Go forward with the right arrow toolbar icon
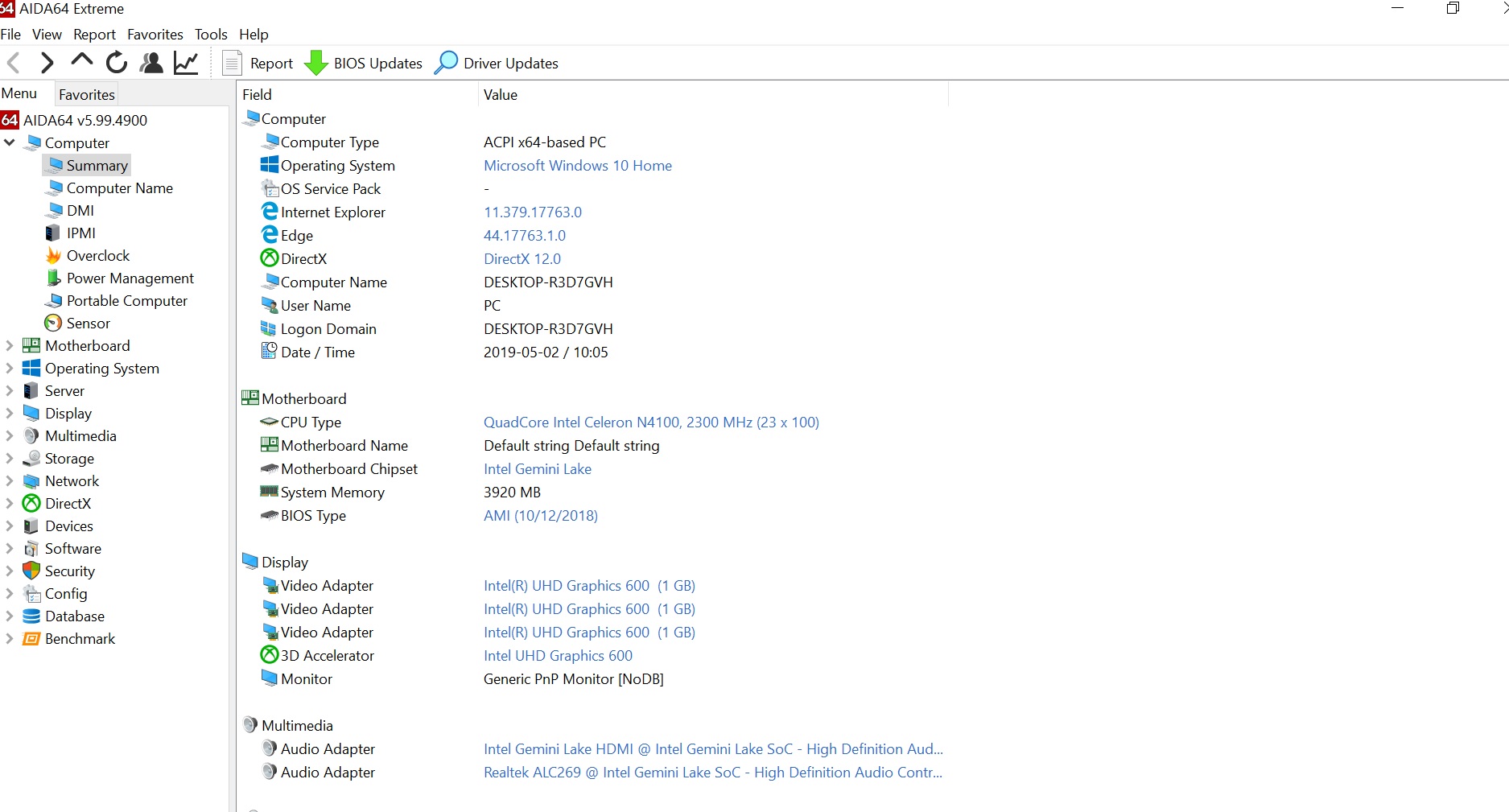1509x812 pixels. click(x=47, y=63)
